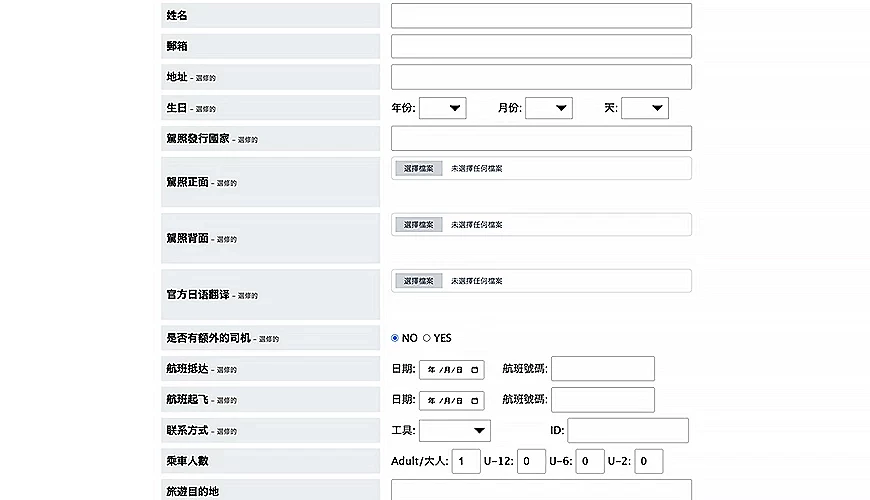
Task: Expand the 天 birthday day dropdown
Action: tap(645, 108)
